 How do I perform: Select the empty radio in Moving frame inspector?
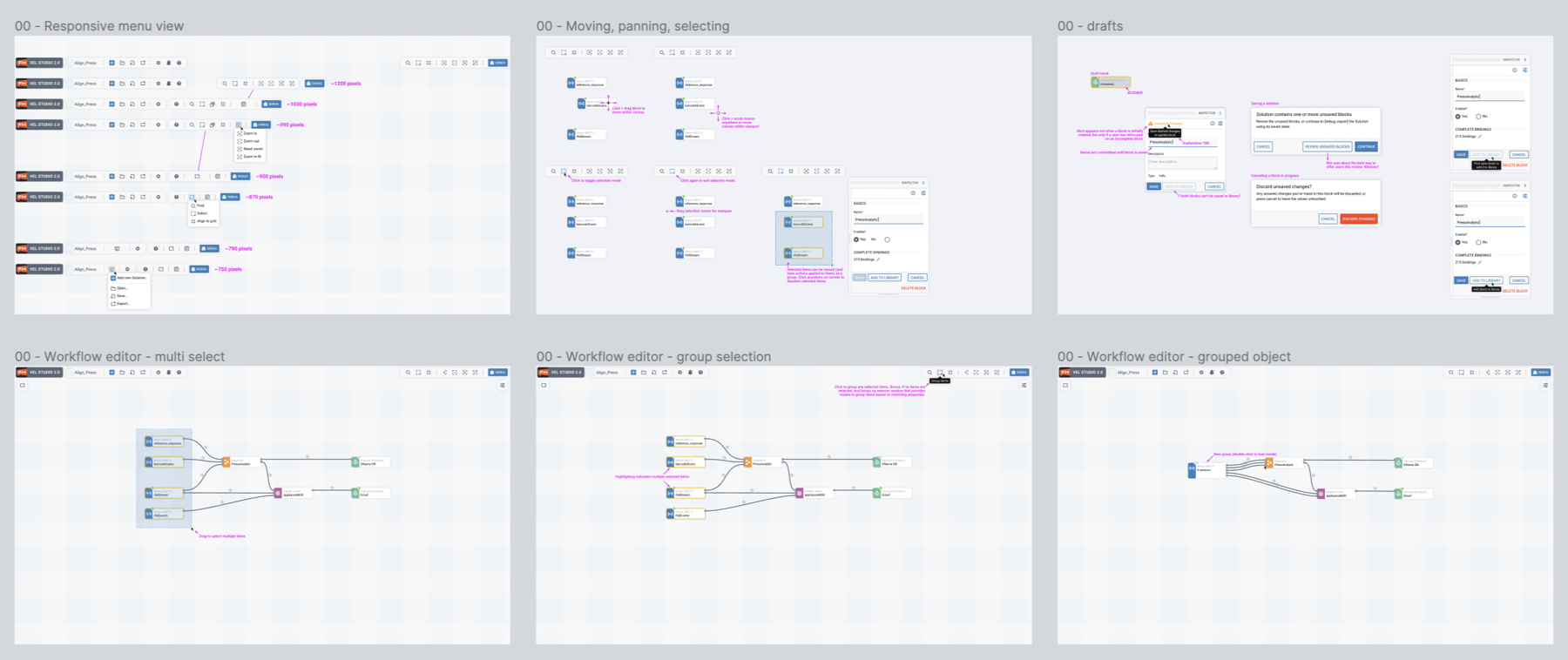tap(887, 239)
